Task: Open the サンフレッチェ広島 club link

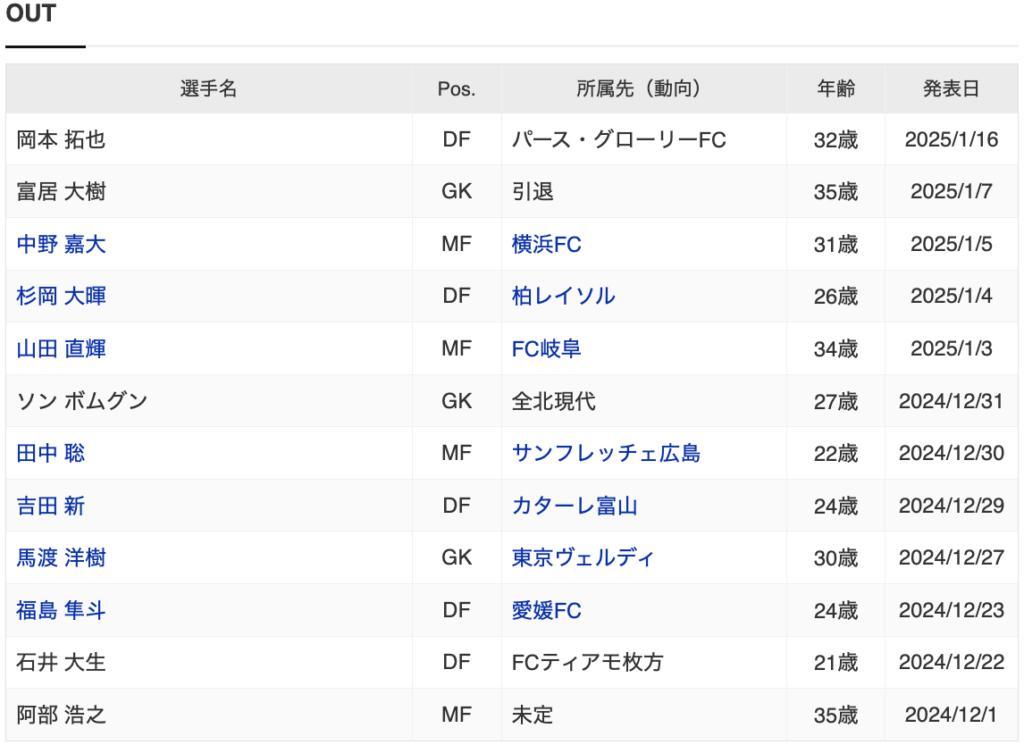Action: point(606,453)
